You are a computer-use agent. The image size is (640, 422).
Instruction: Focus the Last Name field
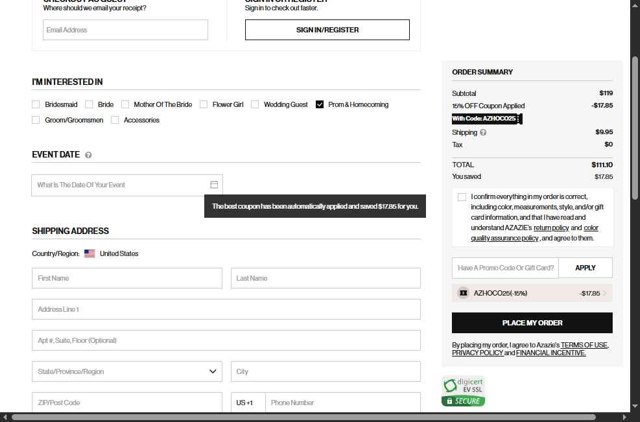tap(326, 278)
